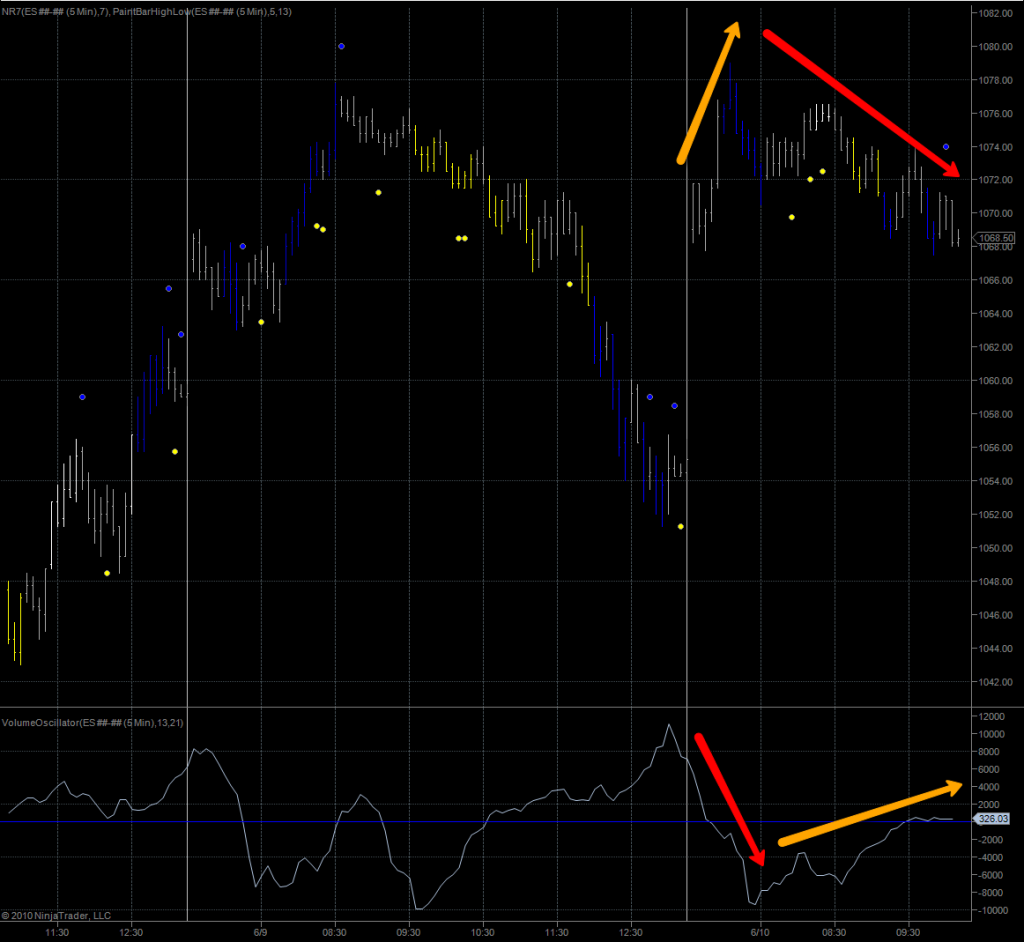The width and height of the screenshot is (1024, 942).
Task: Select the VolumeOscillator indicator label
Action: click(93, 723)
